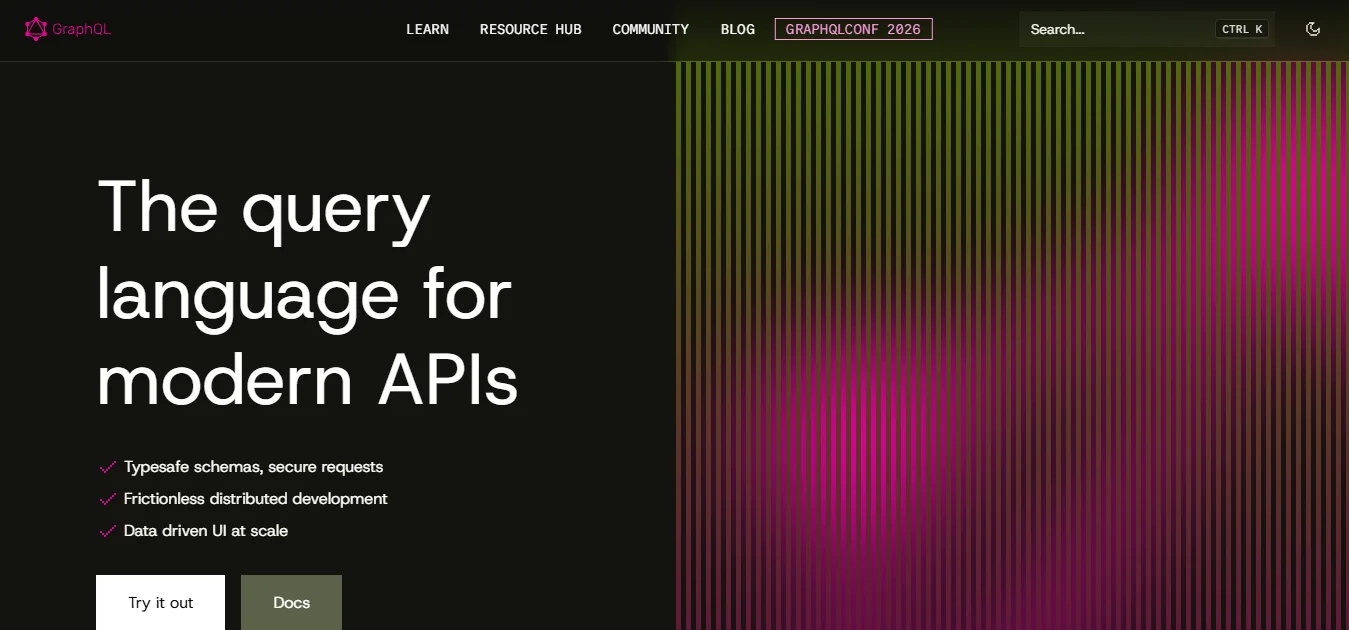The image size is (1349, 630).
Task: Click the CTRL K shortcut badge
Action: click(1240, 29)
